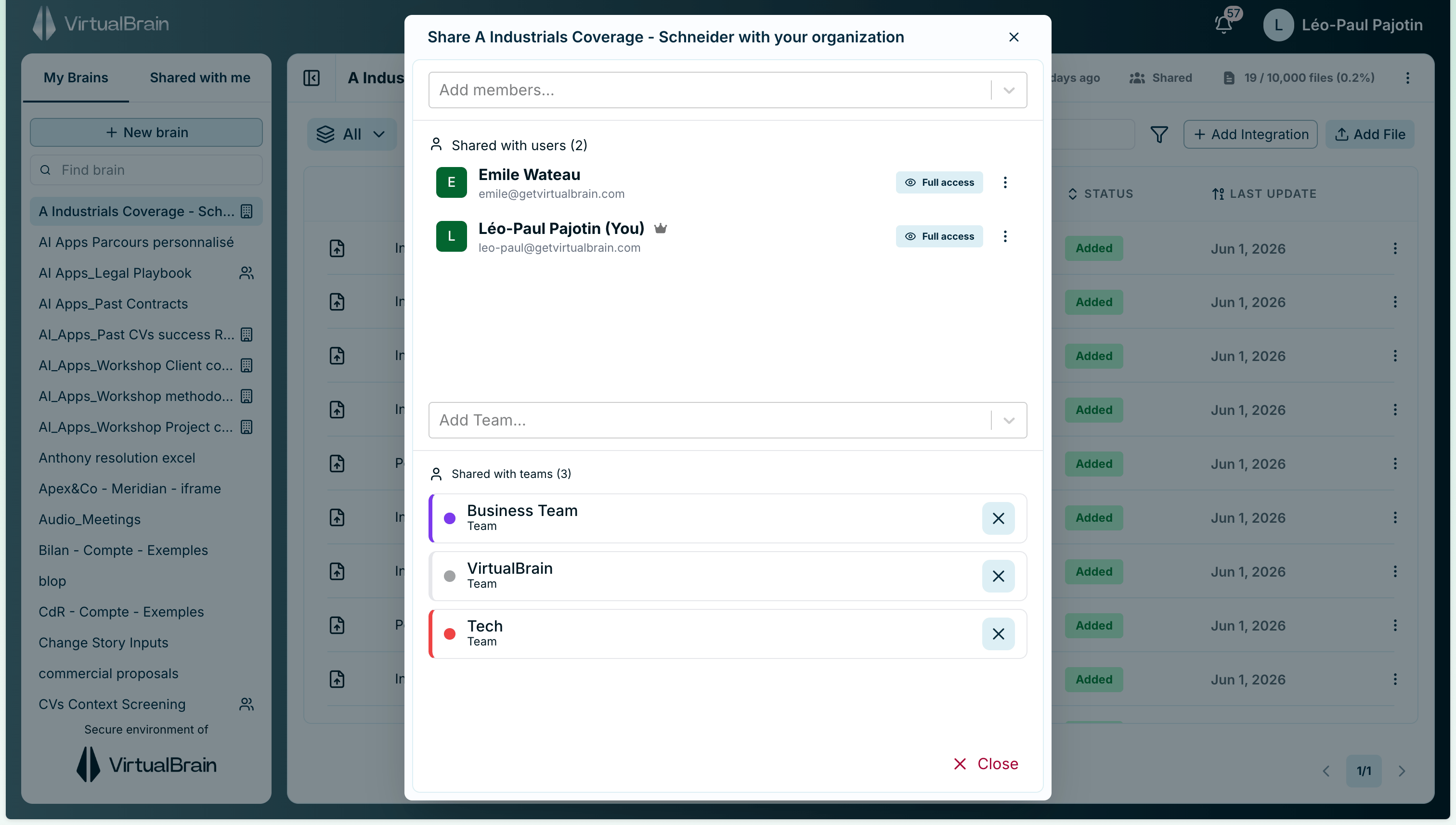Collapse the sidebar panel toggle icon
Viewport: 1456px width, 825px height.
pos(312,77)
